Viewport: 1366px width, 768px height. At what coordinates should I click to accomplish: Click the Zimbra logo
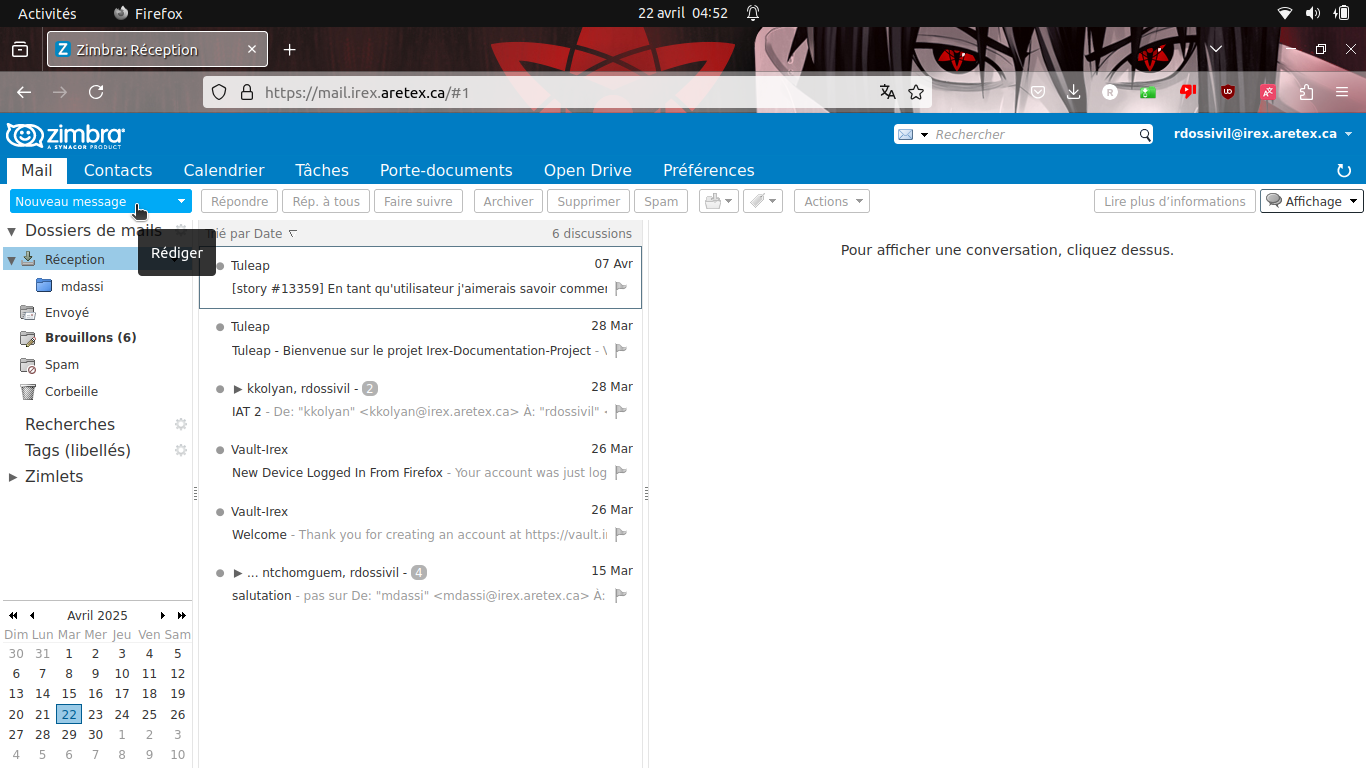pyautogui.click(x=66, y=136)
